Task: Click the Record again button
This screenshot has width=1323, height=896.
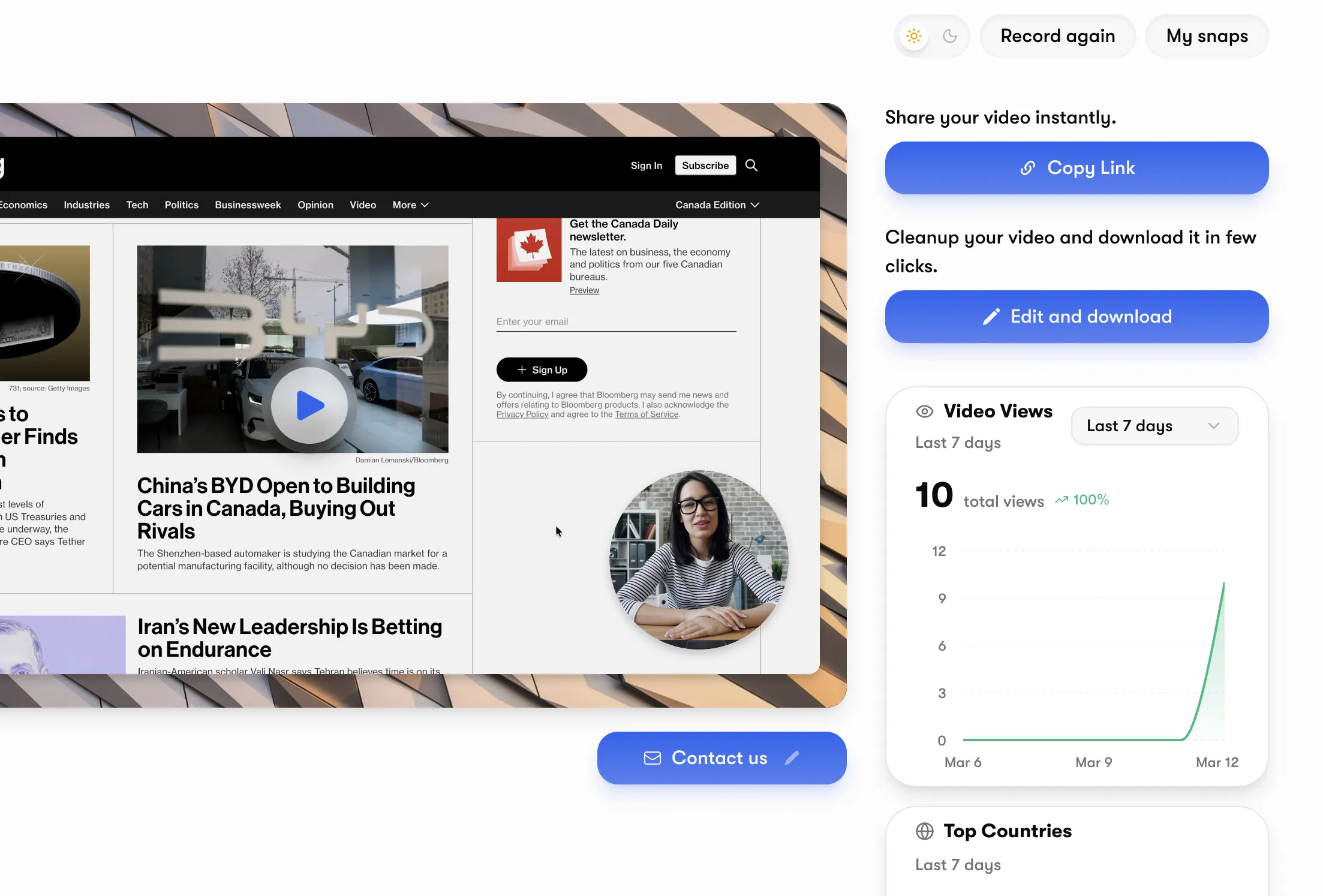Action: (x=1057, y=36)
